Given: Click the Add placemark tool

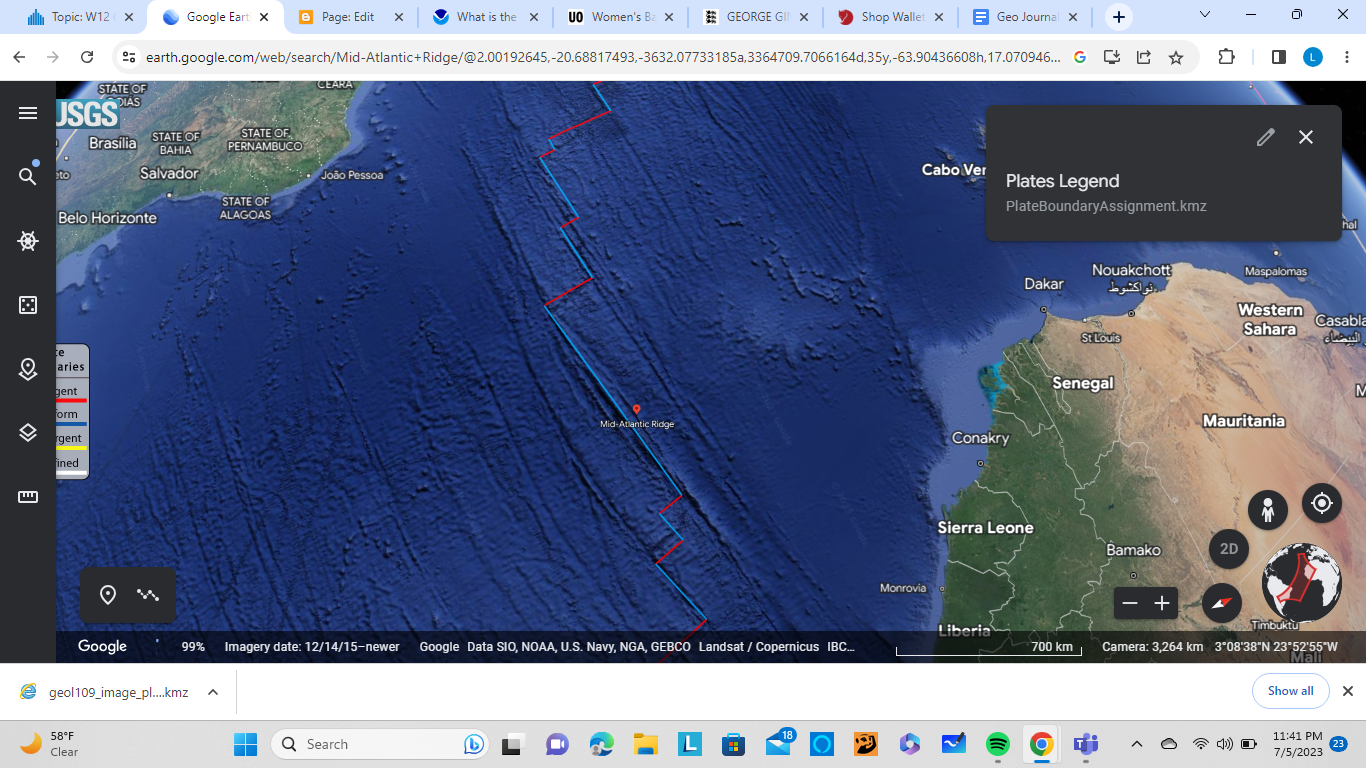Looking at the screenshot, I should coord(108,595).
